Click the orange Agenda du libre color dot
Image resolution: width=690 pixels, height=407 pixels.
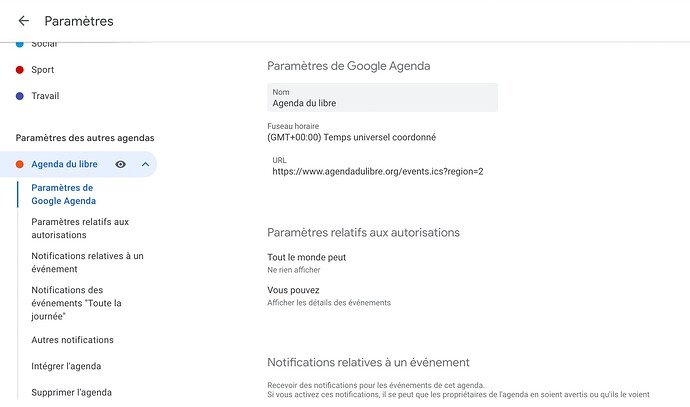[x=20, y=164]
